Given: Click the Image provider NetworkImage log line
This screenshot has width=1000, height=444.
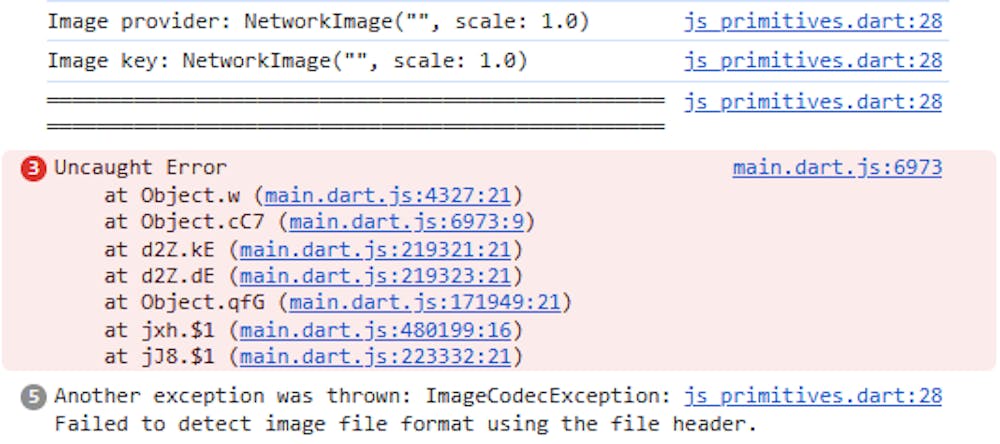Looking at the screenshot, I should (x=318, y=21).
